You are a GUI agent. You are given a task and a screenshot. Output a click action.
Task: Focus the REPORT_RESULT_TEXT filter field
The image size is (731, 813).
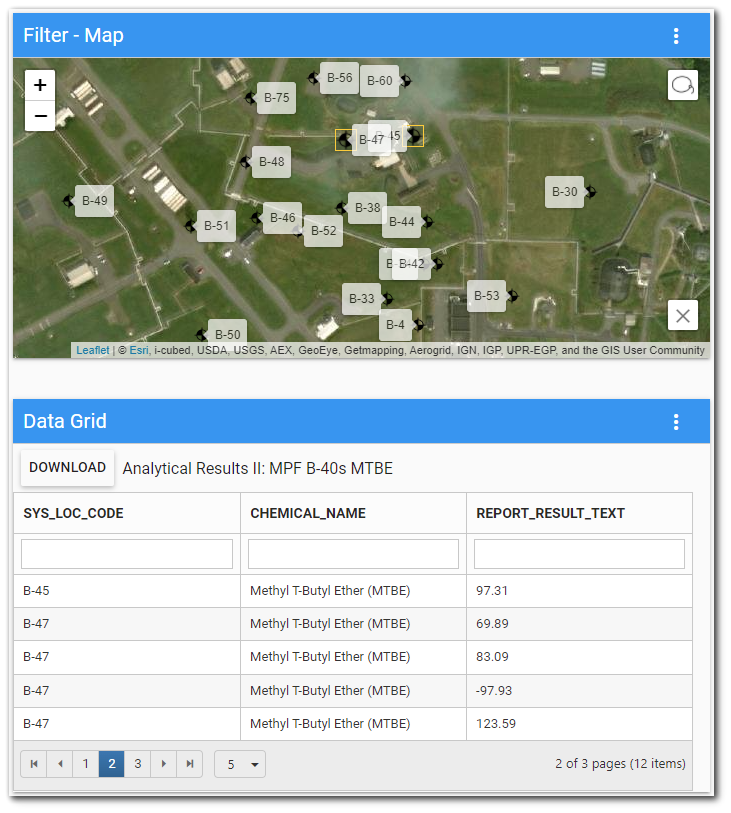[x=580, y=554]
